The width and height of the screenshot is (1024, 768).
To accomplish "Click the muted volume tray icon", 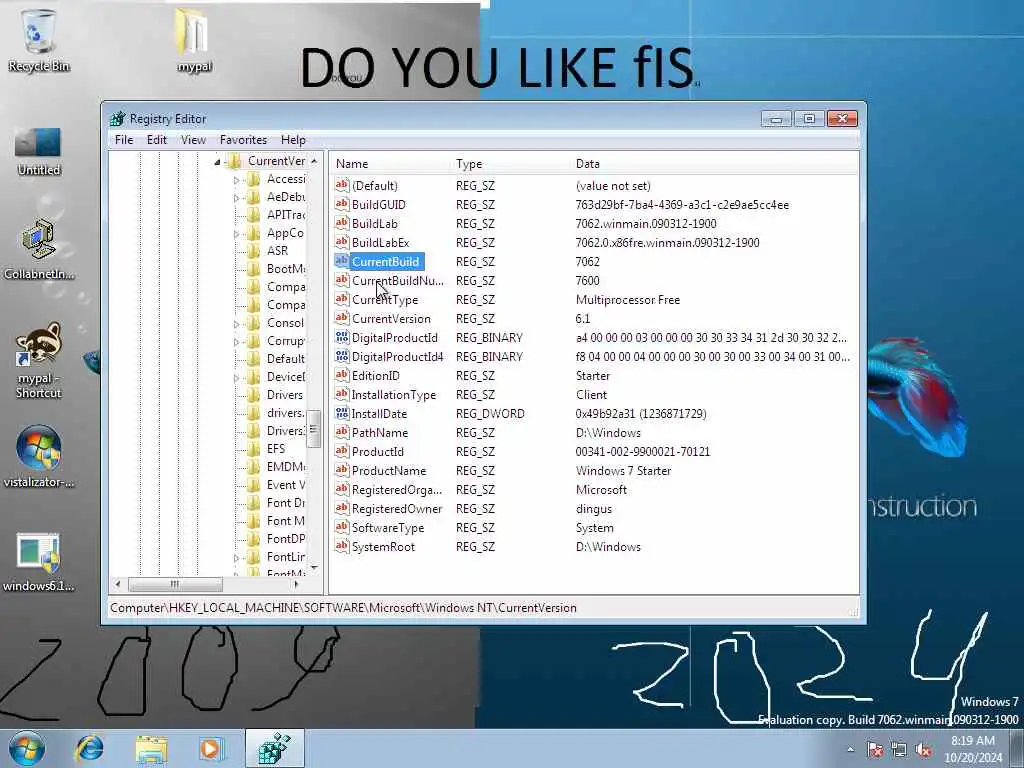I will (x=923, y=750).
